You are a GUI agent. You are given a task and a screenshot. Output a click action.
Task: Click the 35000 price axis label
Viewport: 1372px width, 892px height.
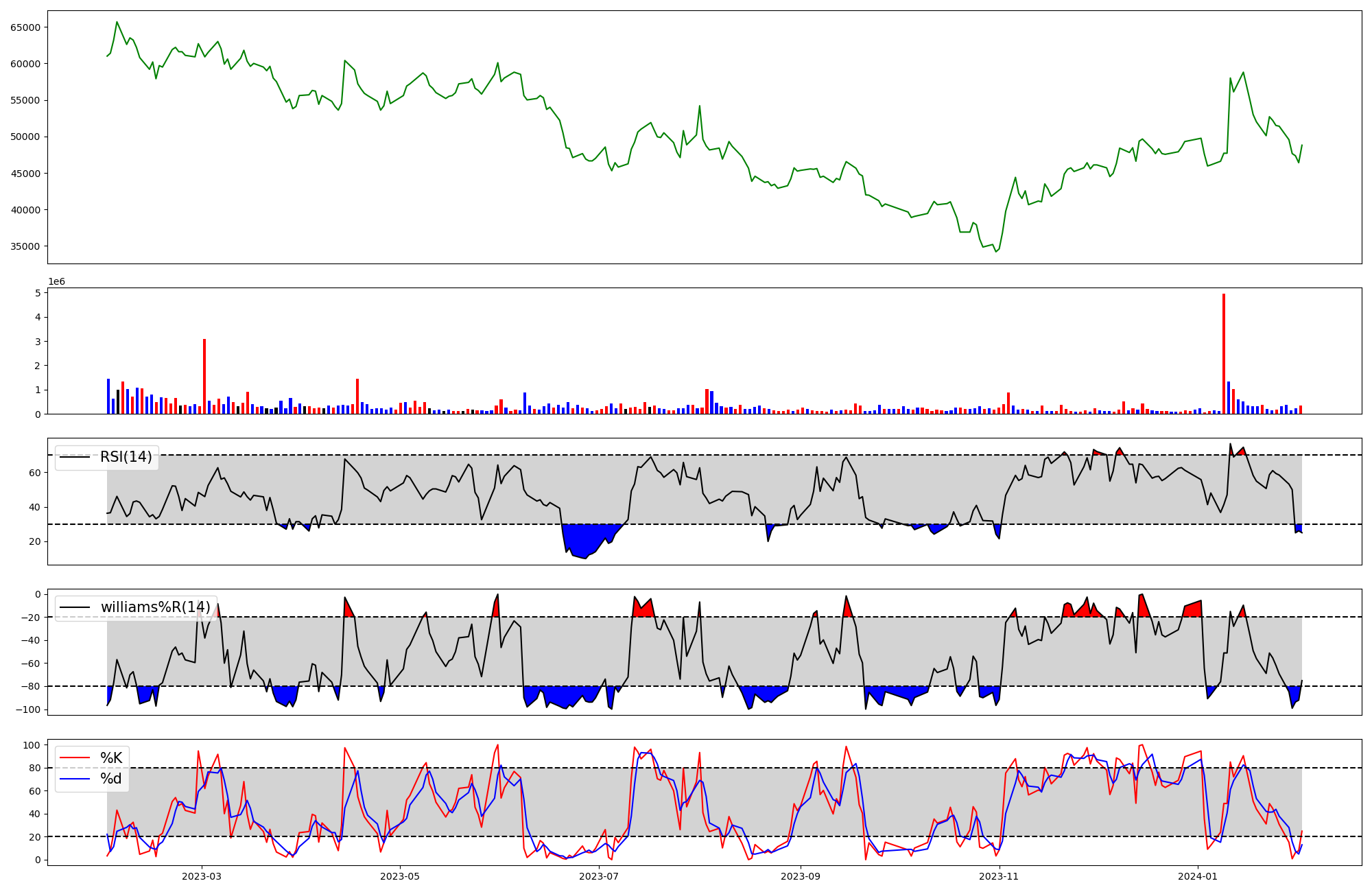(x=25, y=246)
